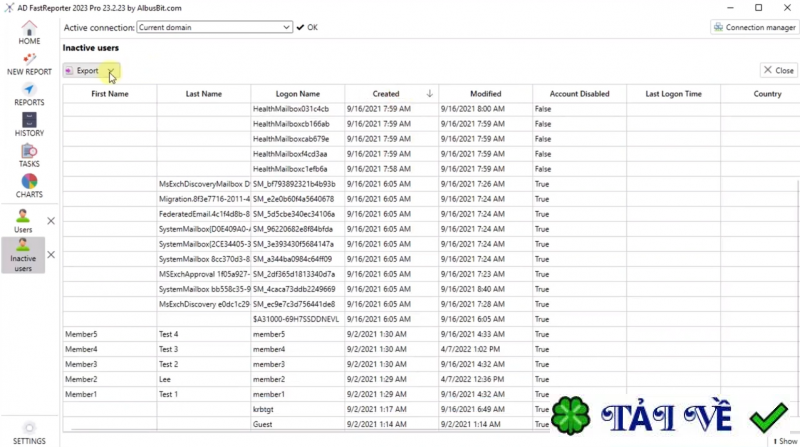800x447 pixels.
Task: Select the Member4 first name cell
Action: point(110,350)
